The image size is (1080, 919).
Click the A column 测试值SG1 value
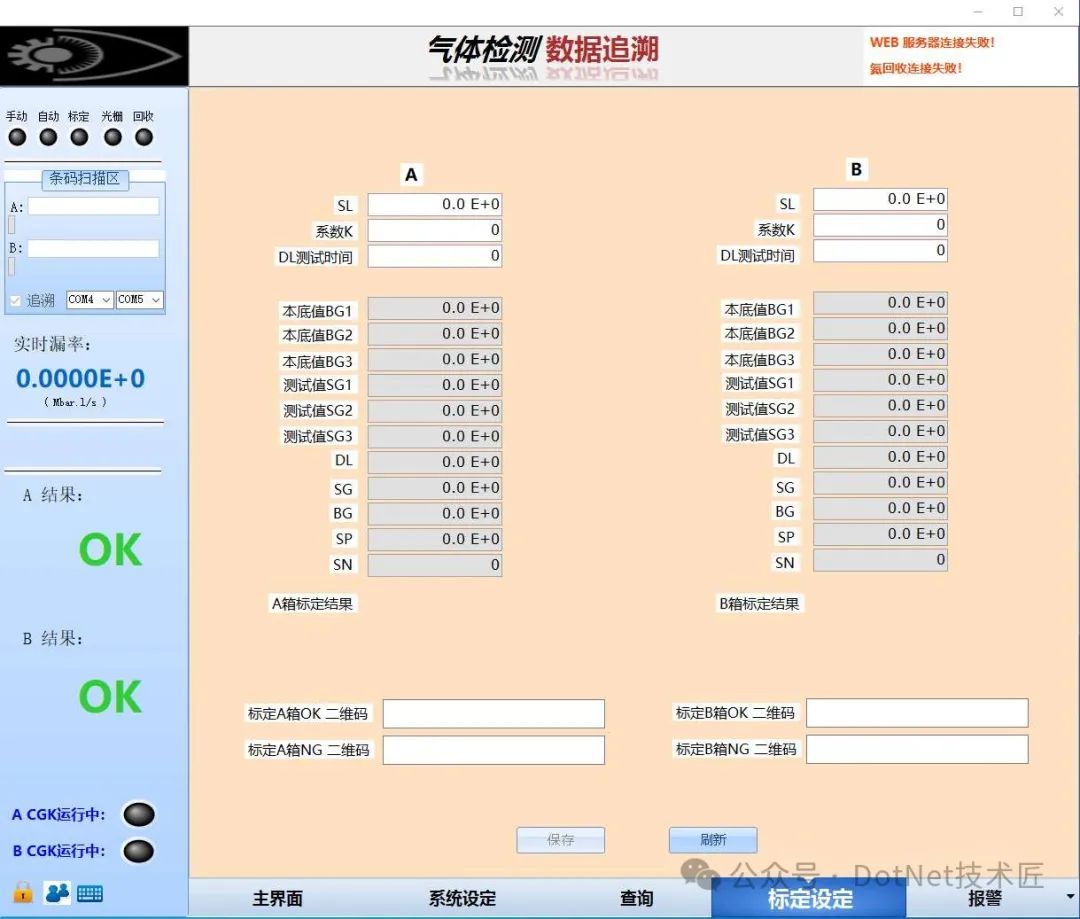point(435,385)
